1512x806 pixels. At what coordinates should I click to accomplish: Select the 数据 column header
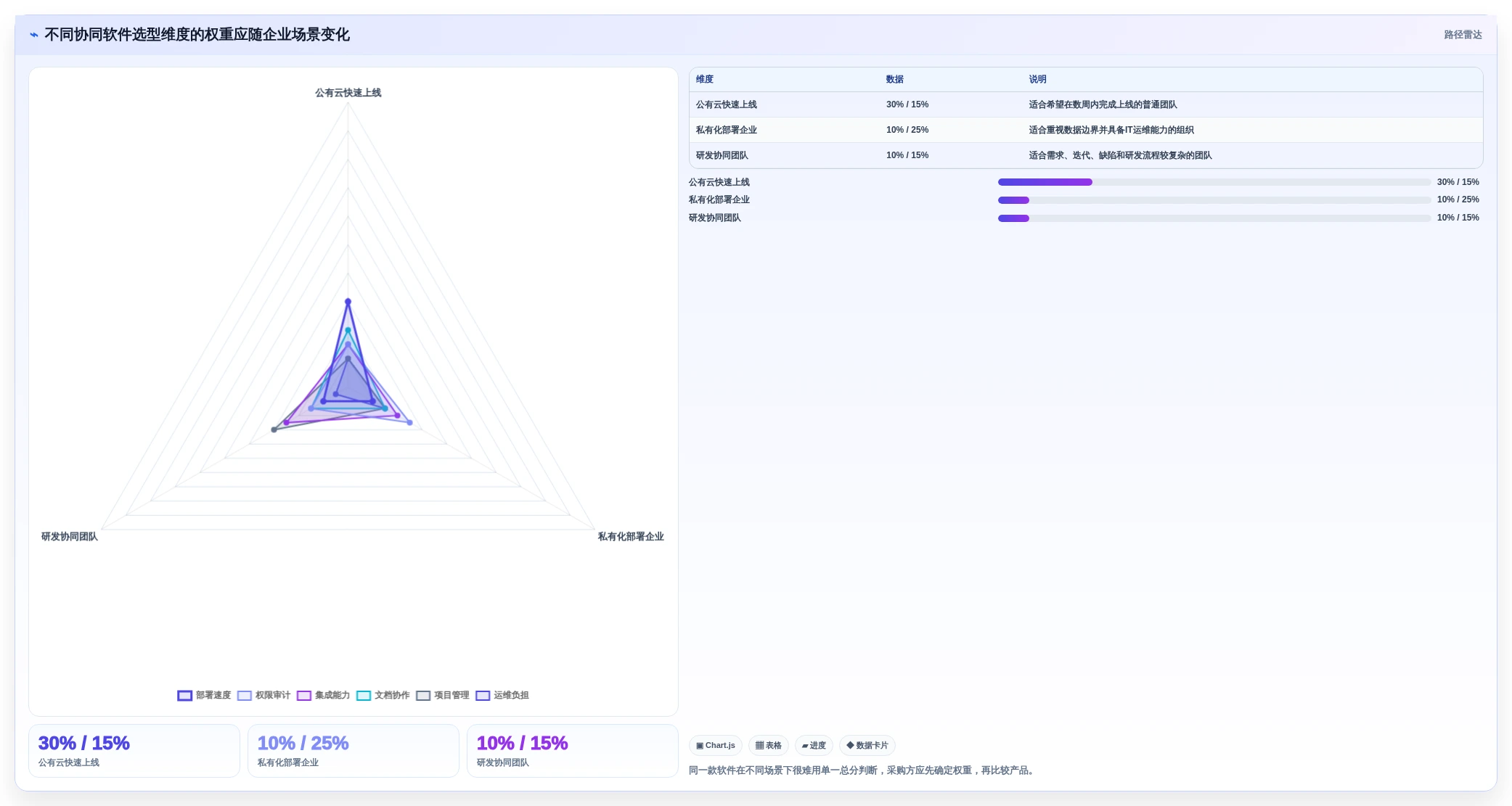coord(894,79)
